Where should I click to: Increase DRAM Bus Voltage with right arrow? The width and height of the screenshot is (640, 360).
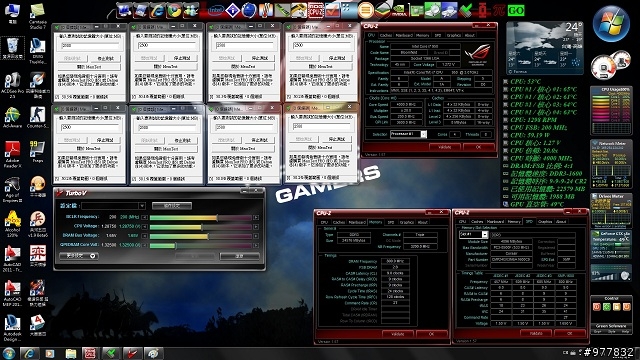[x=256, y=236]
